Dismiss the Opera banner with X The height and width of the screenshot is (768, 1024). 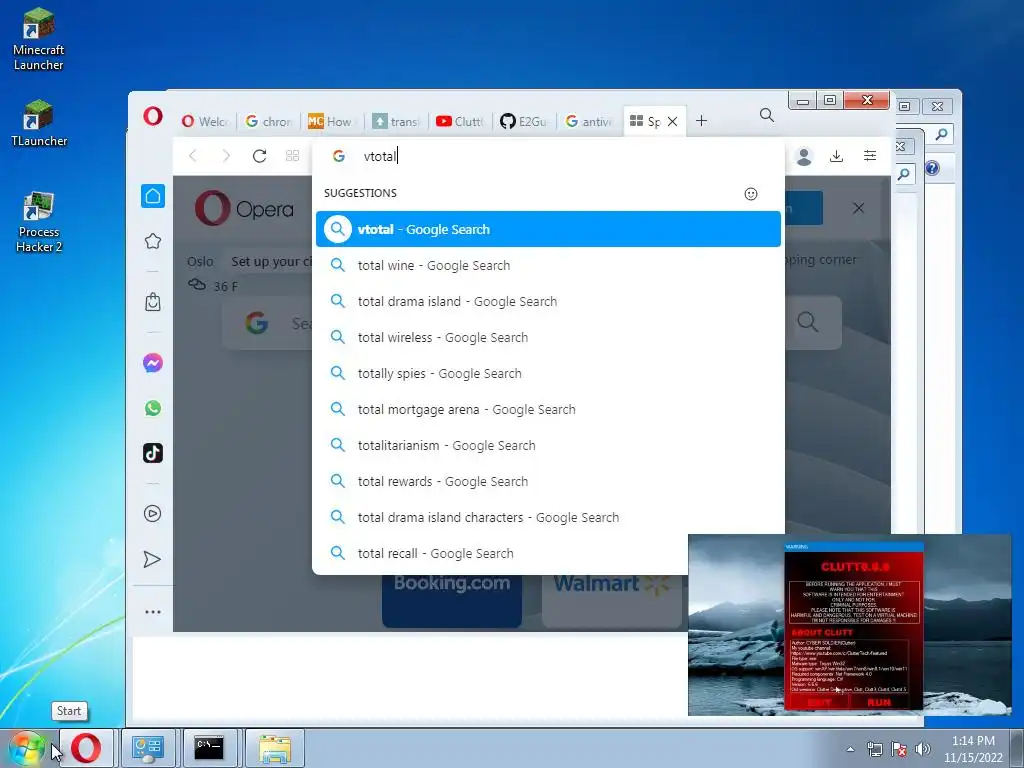click(859, 208)
